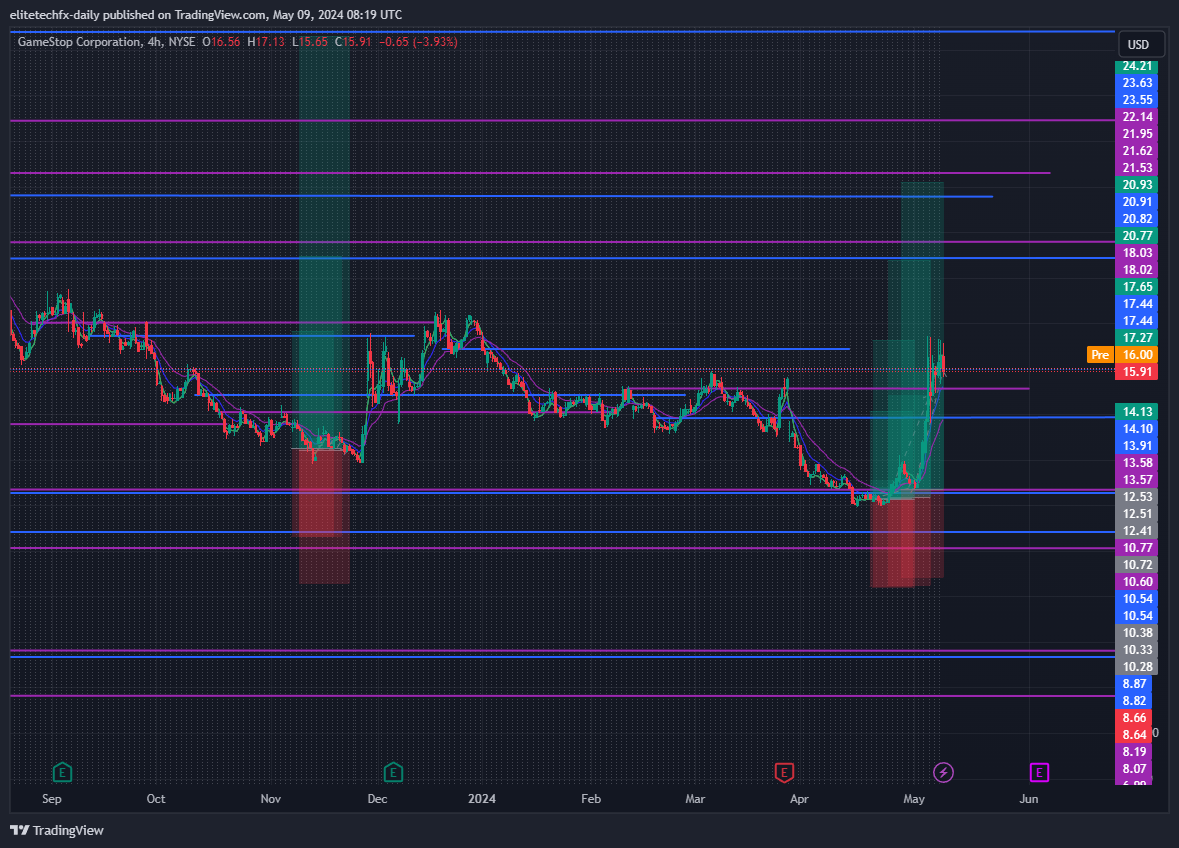
Task: Click the magenta E marker near Jun
Action: tap(1039, 772)
